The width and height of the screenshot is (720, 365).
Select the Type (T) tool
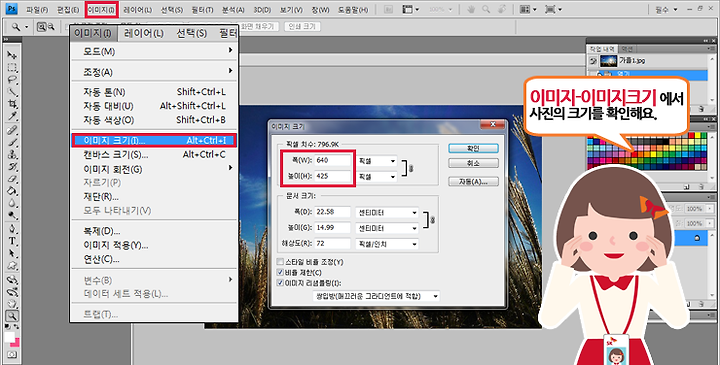(x=12, y=241)
